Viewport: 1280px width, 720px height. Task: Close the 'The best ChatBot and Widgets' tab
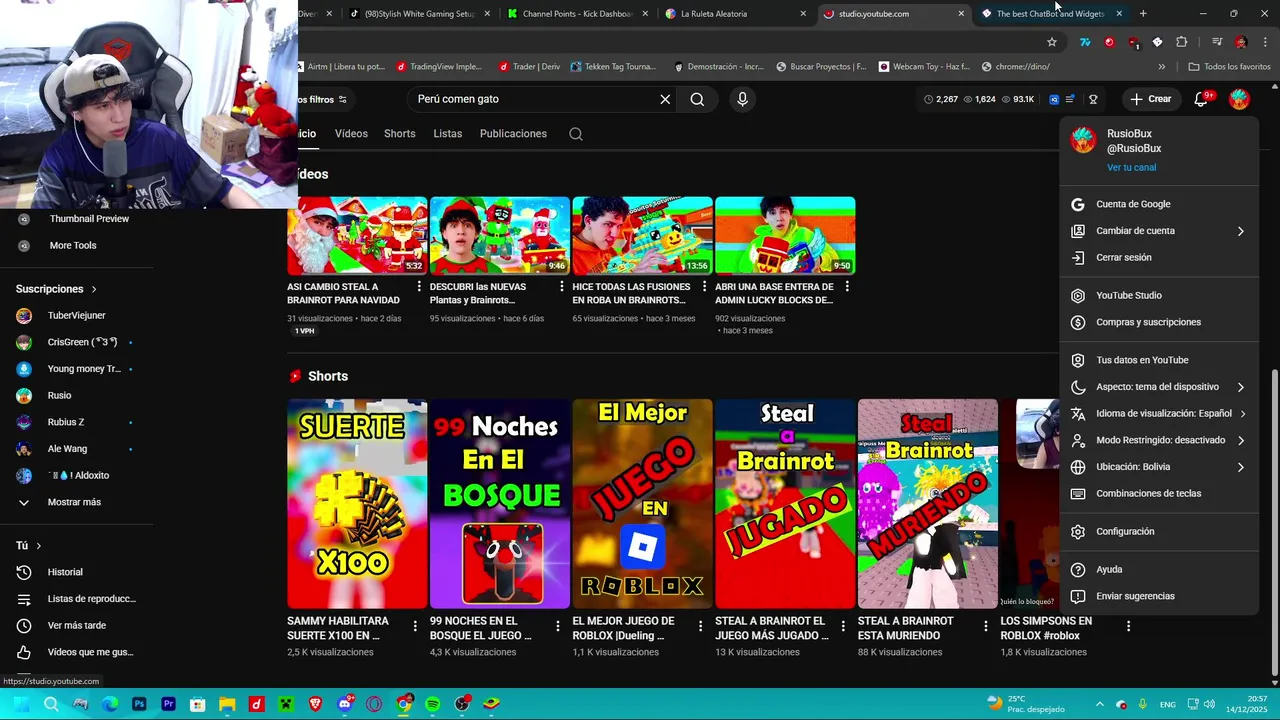pyautogui.click(x=1119, y=14)
